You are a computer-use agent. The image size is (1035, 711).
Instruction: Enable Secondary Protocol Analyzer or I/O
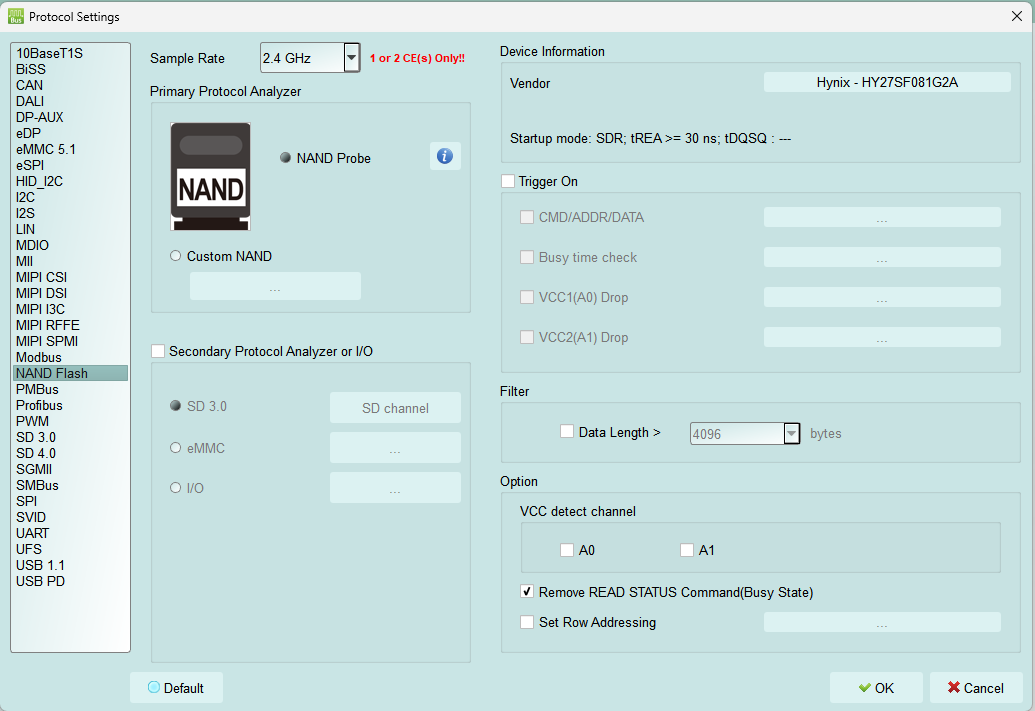(158, 351)
